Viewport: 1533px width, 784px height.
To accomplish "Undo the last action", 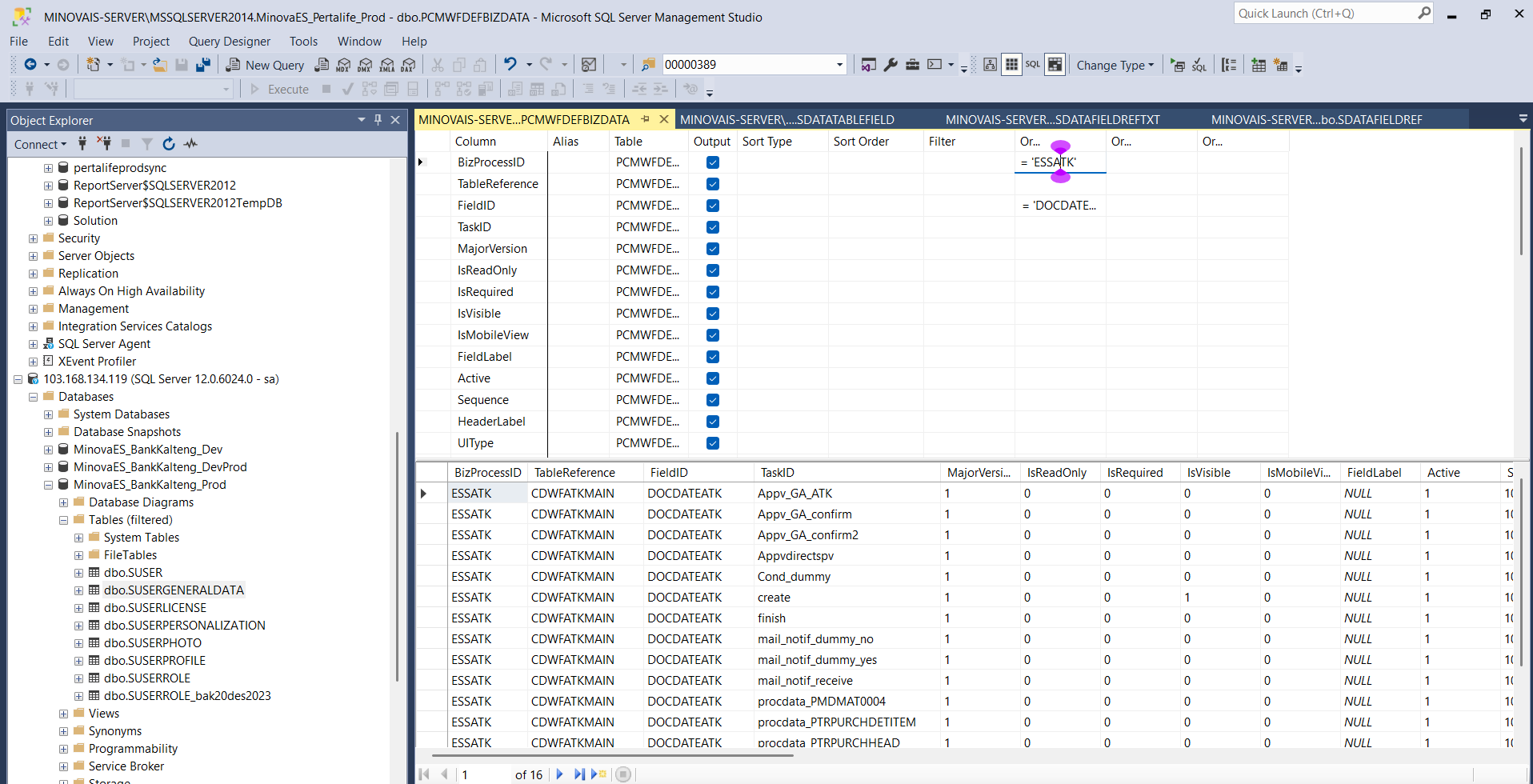I will (510, 65).
